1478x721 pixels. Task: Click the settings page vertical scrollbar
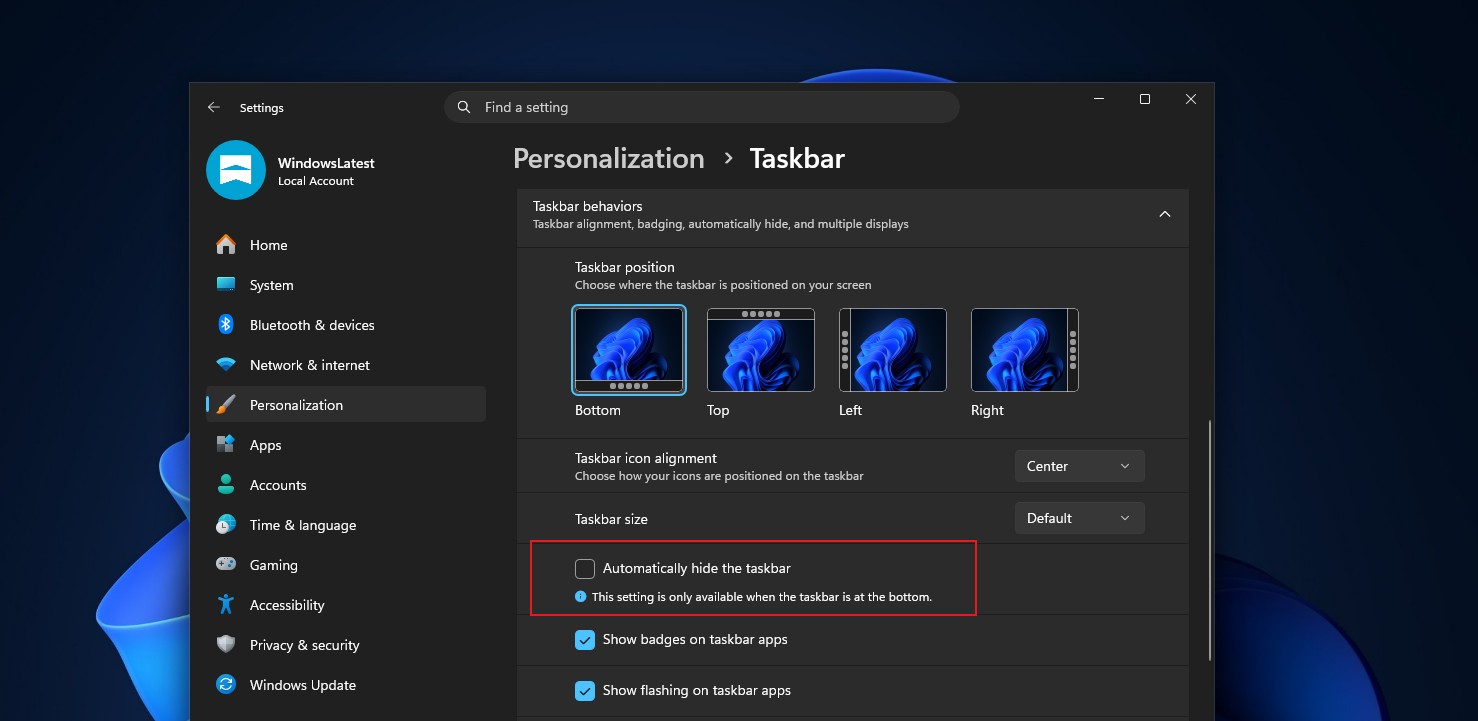tap(1210, 540)
